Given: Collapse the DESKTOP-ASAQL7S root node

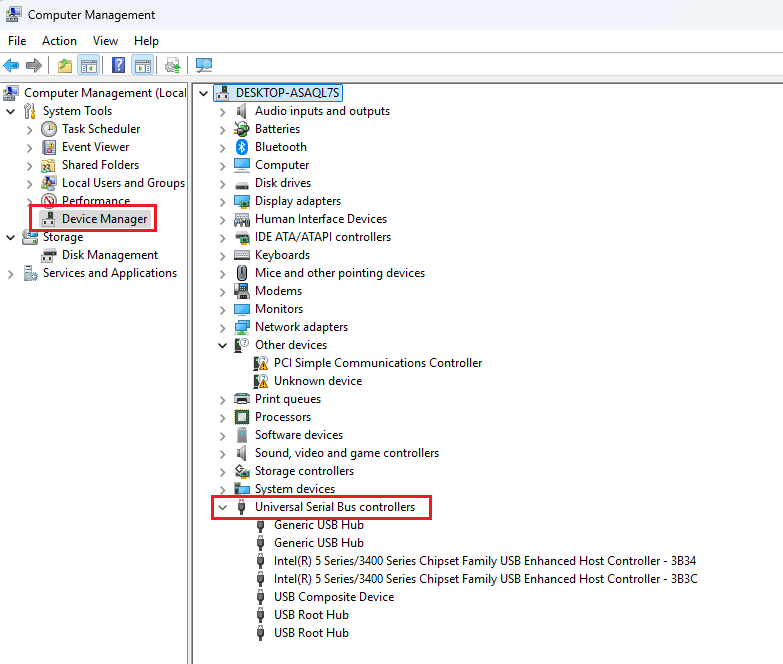Looking at the screenshot, I should (x=203, y=93).
